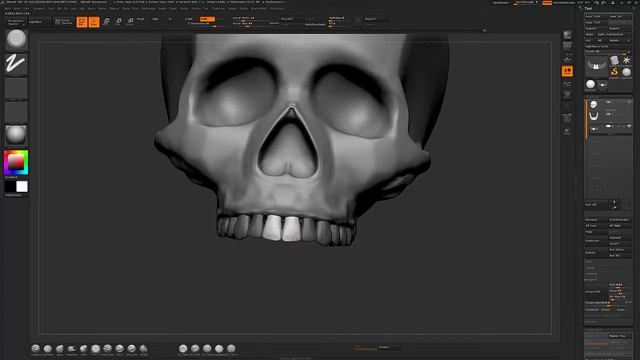
Task: Select the Scale transform tool
Action: coord(118,22)
